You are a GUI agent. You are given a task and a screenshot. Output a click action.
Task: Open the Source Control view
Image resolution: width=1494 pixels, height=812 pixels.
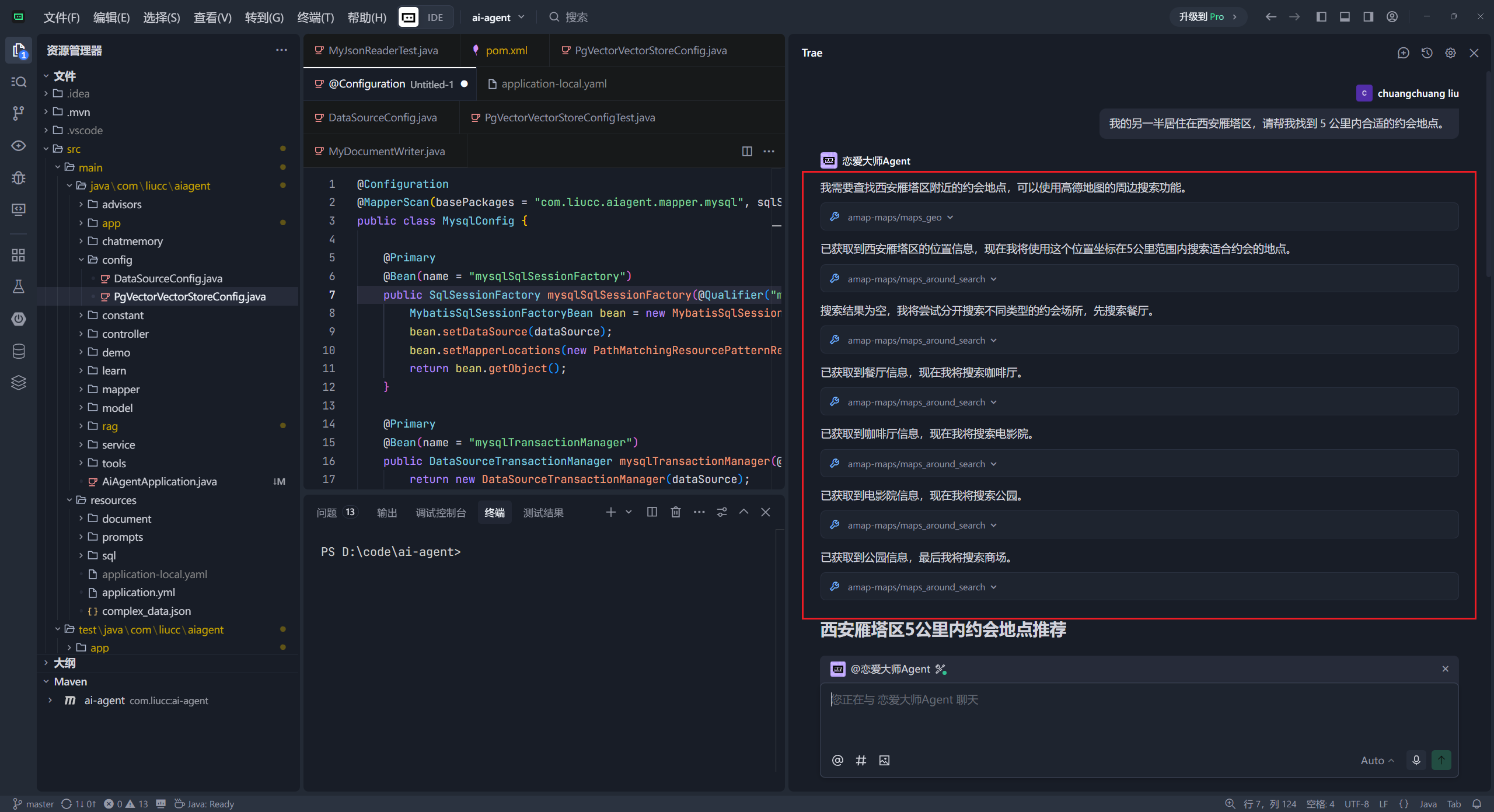pyautogui.click(x=19, y=113)
